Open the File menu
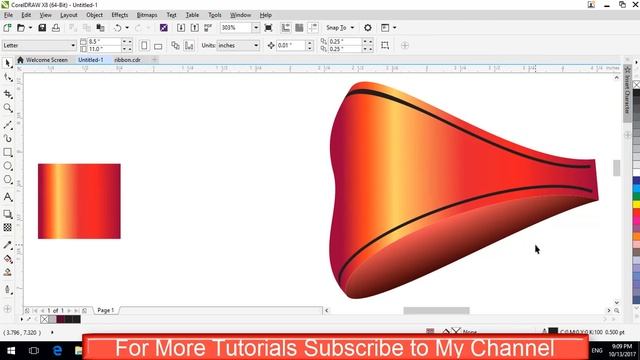This screenshot has width=640, height=360. (8, 15)
